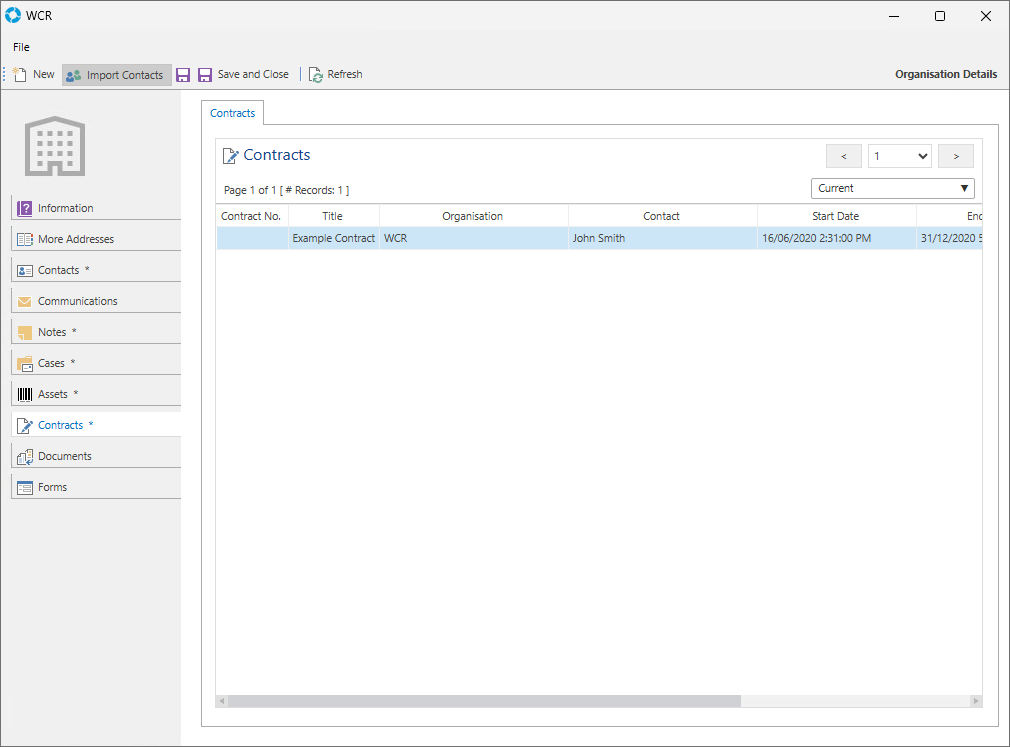Go to the Assets barcode section

tap(52, 394)
